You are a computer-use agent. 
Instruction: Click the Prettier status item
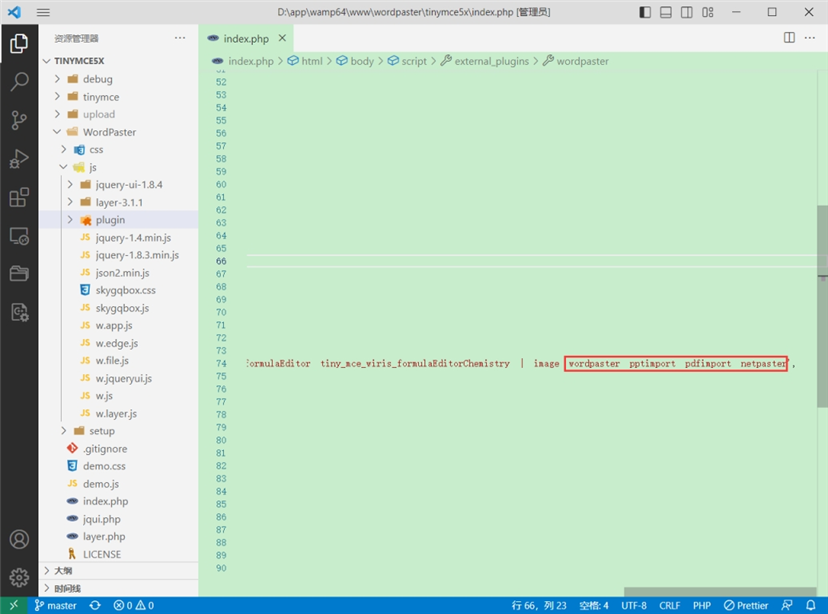(746, 605)
